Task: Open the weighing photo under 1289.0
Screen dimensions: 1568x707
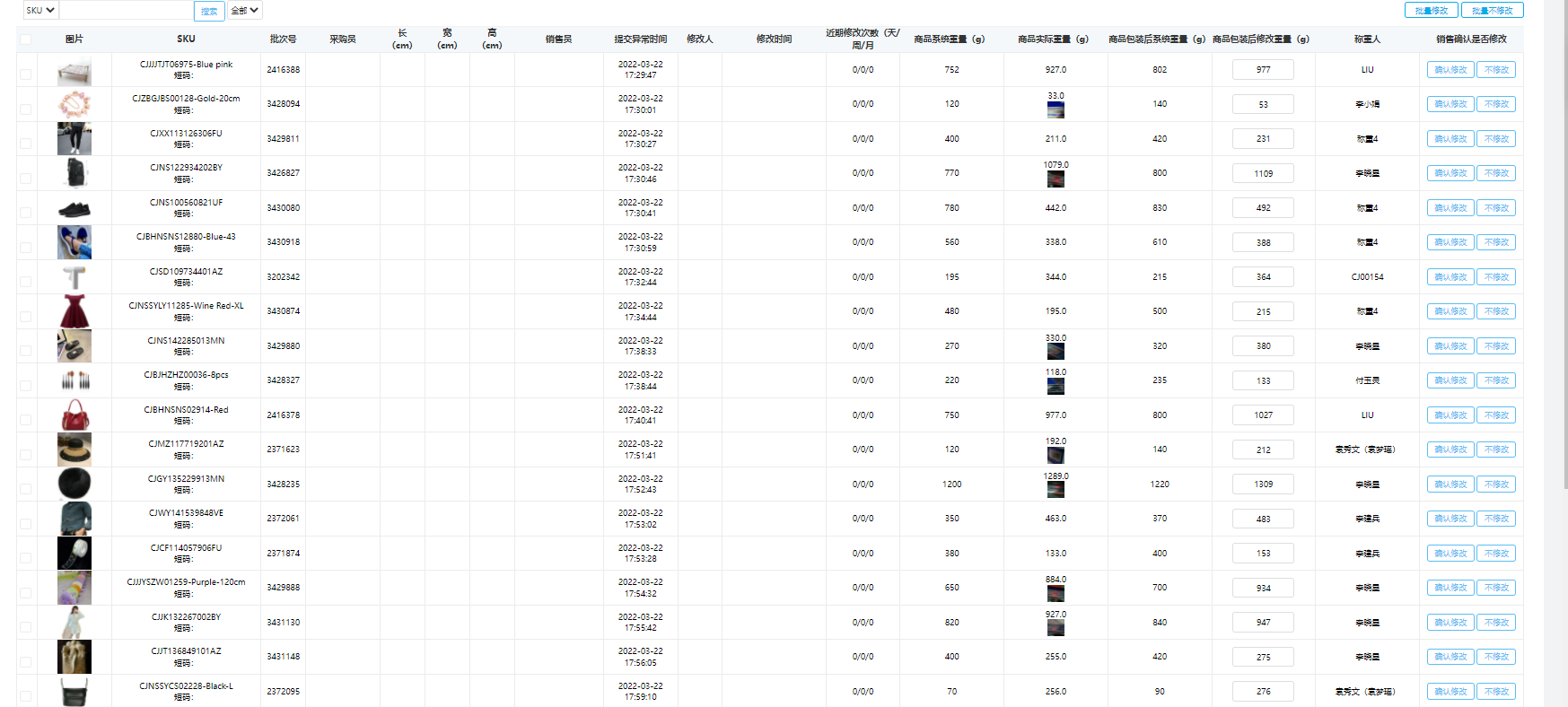Action: click(x=1056, y=490)
